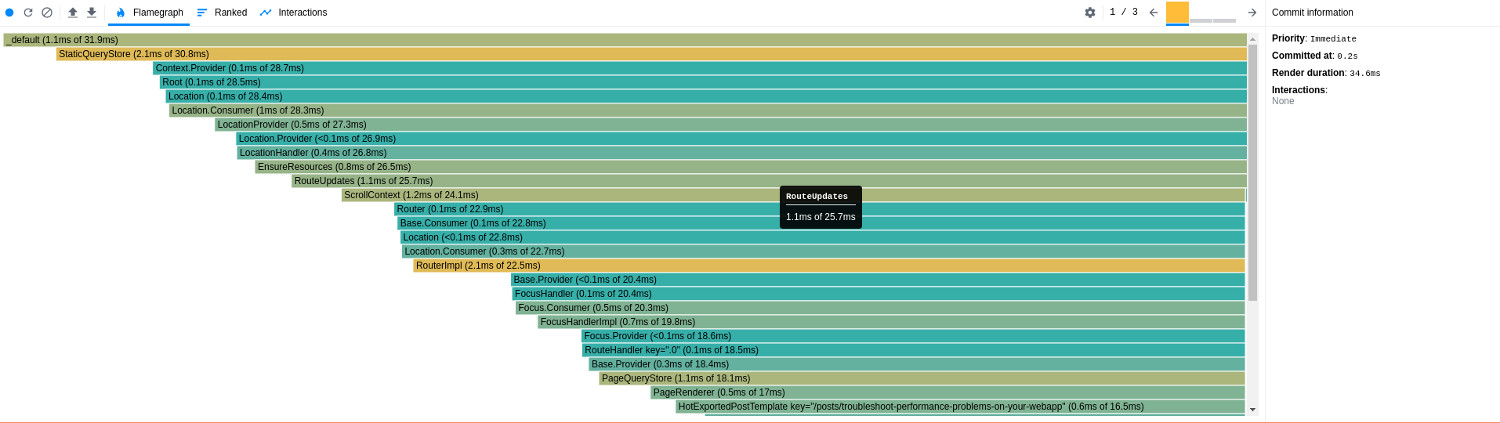1500x423 pixels.
Task: Select the Root bar
Action: [703, 82]
